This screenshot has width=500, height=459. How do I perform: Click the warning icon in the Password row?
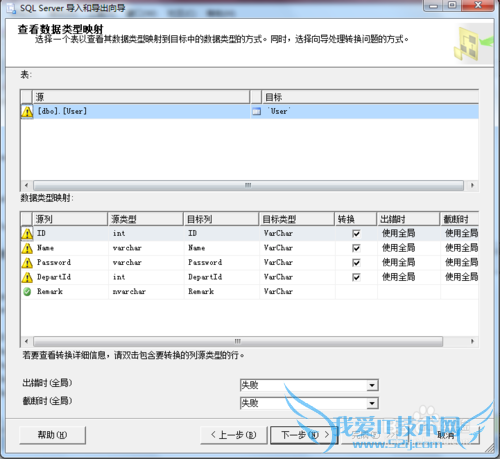click(27, 263)
